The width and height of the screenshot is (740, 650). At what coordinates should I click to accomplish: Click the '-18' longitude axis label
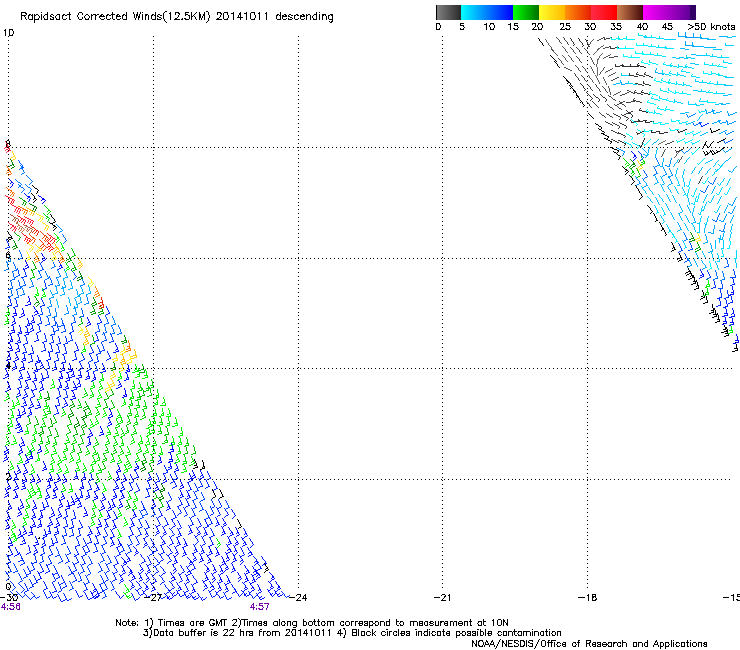pyautogui.click(x=587, y=598)
